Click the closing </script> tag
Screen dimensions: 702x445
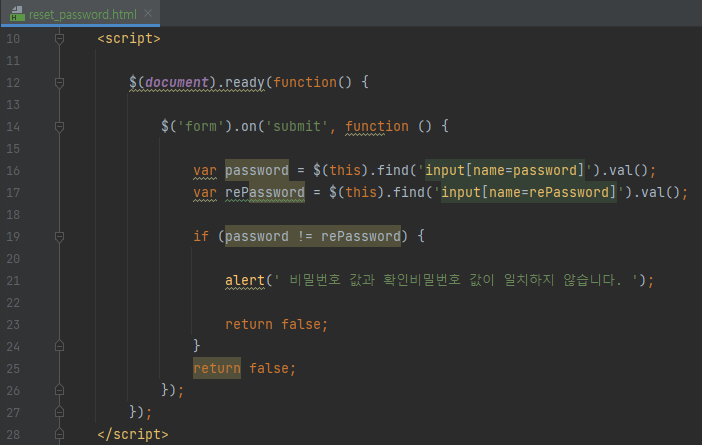coord(133,434)
